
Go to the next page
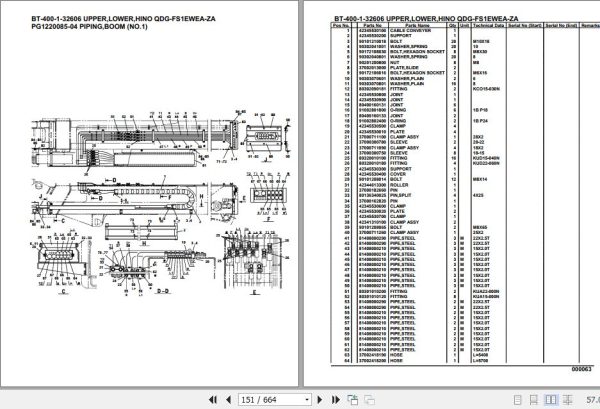coord(320,400)
